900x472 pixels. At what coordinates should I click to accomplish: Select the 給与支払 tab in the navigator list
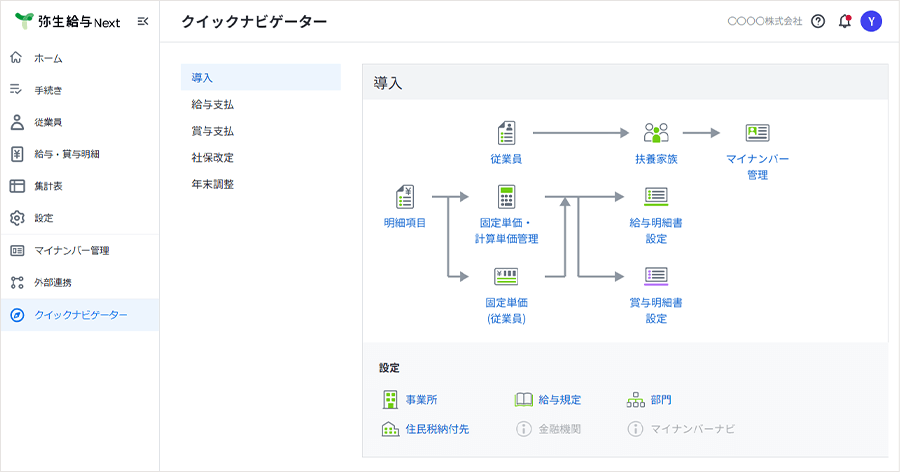[213, 104]
